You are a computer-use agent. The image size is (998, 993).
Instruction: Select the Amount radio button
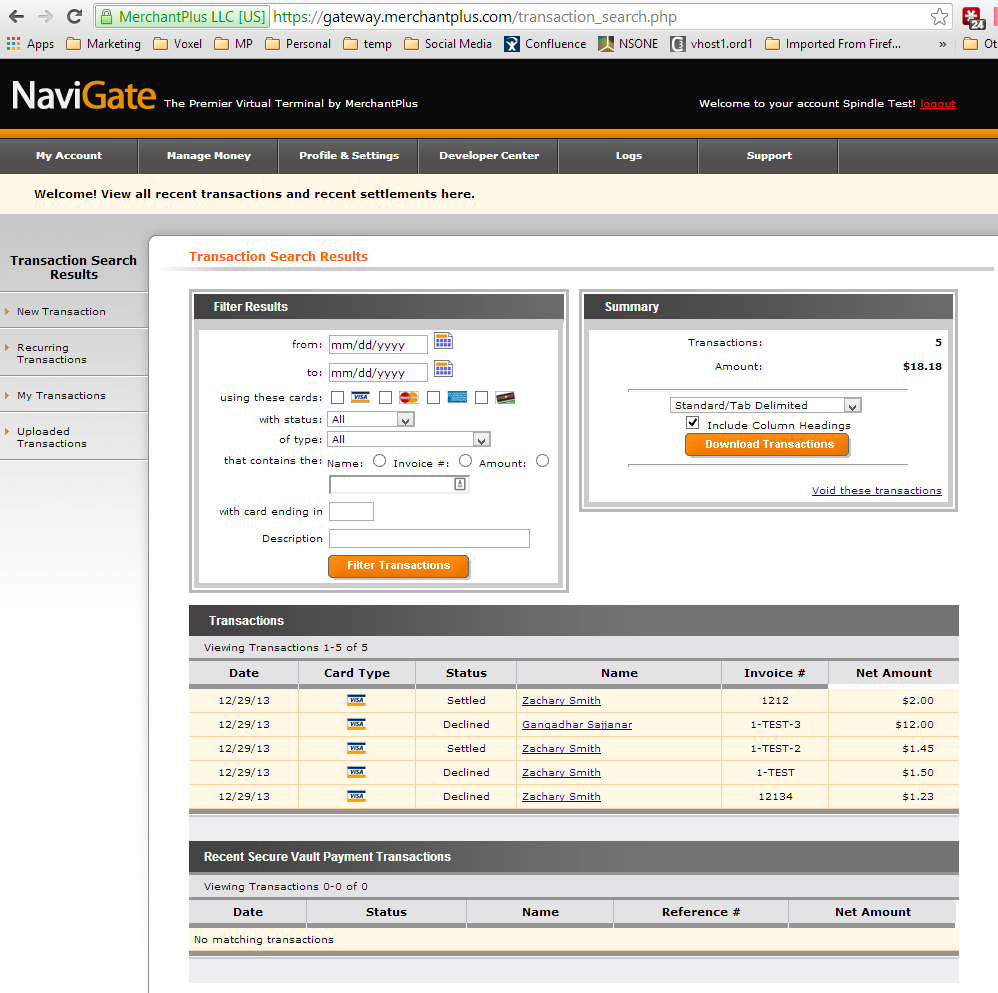pos(542,461)
